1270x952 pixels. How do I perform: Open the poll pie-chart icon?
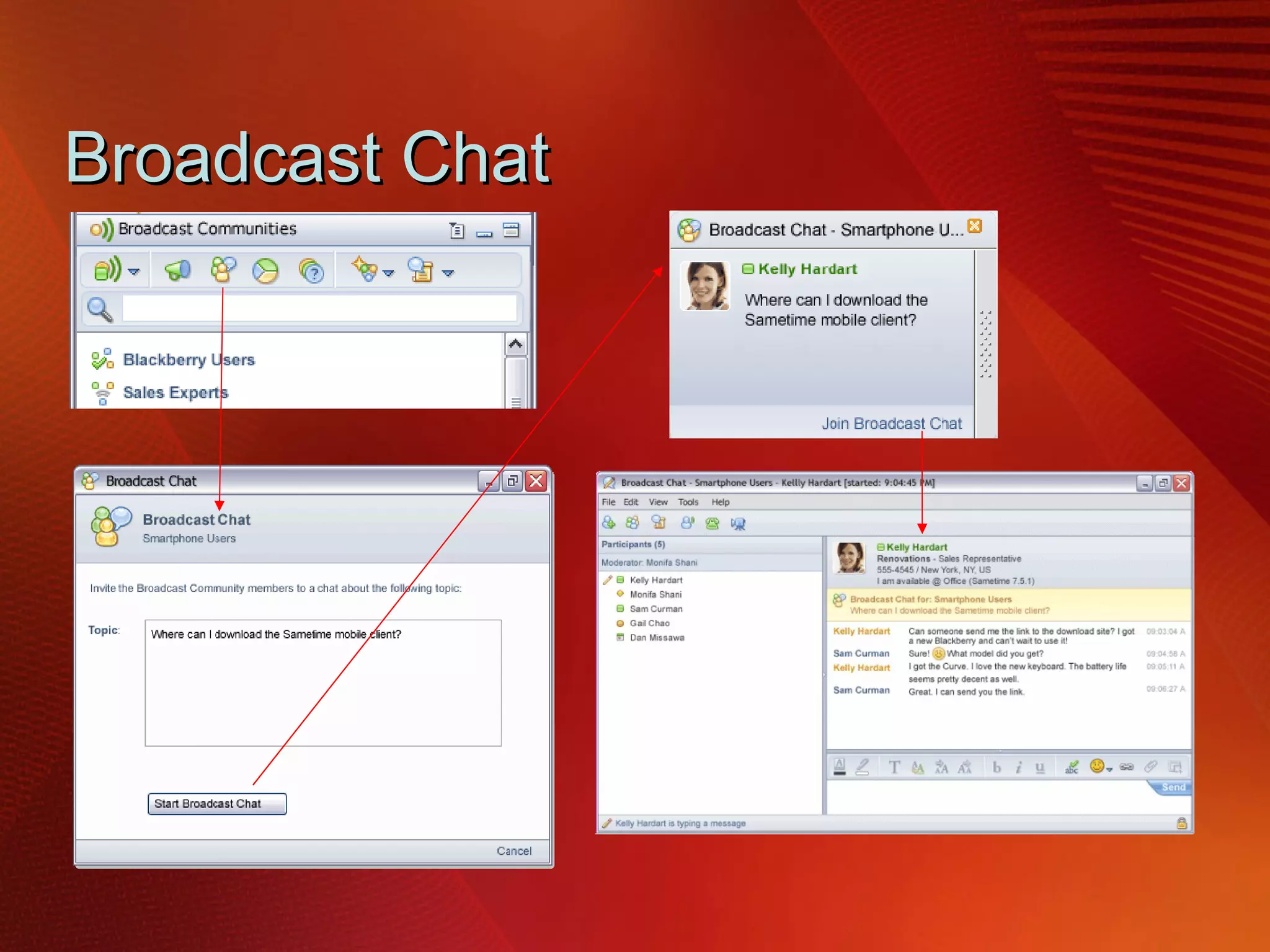(x=265, y=271)
